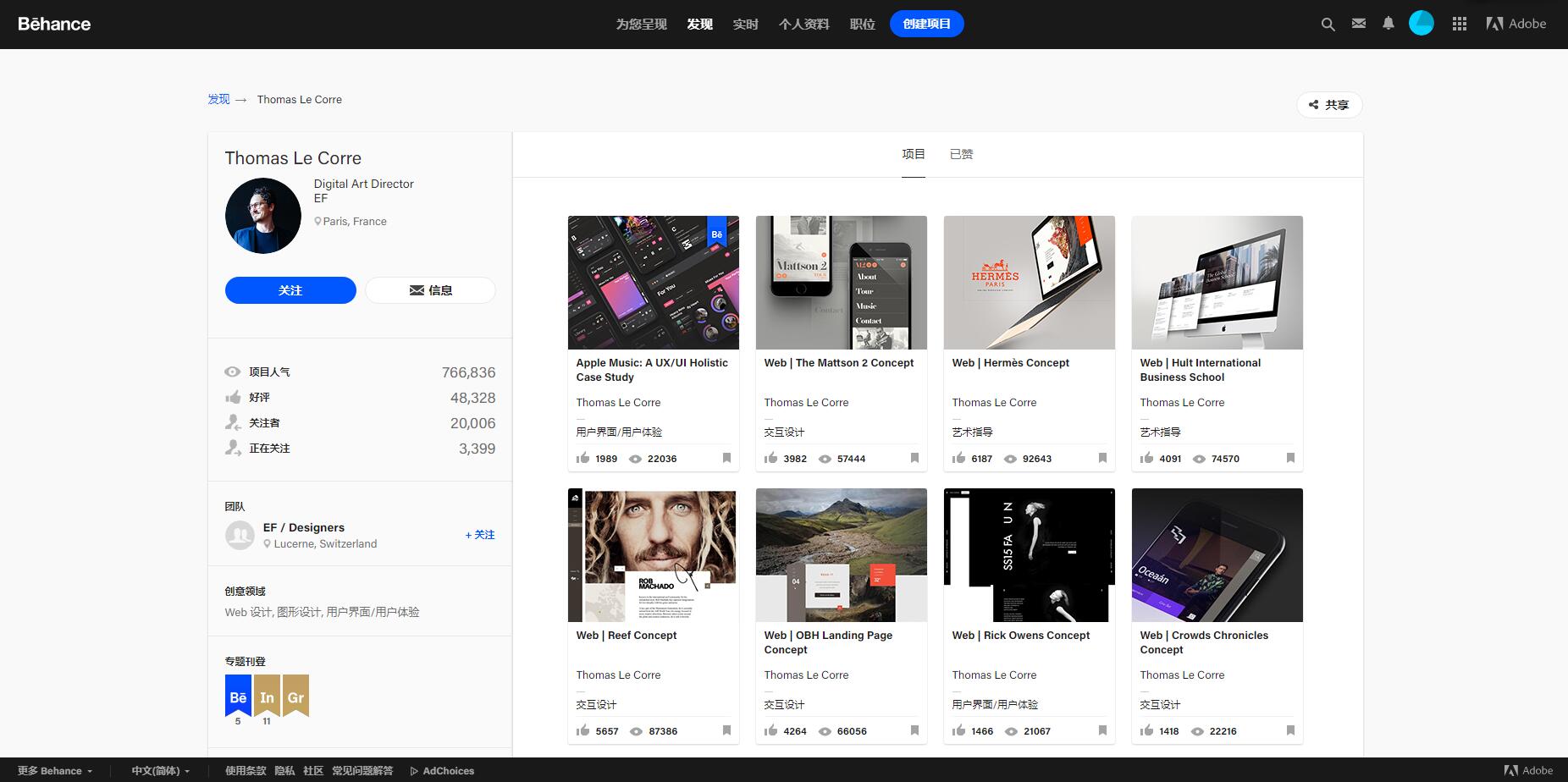The image size is (1568, 782).
Task: Click the 共享 share button
Action: (x=1329, y=105)
